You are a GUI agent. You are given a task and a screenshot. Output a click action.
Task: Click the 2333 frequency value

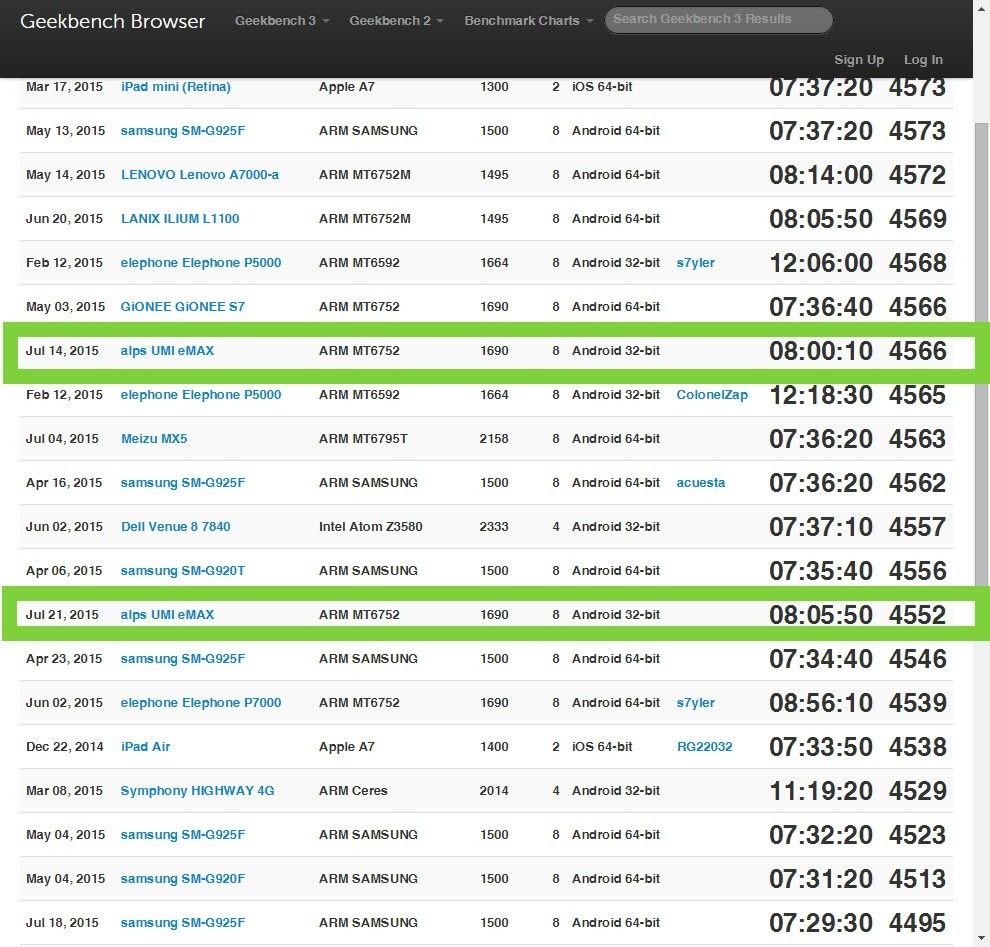point(494,527)
